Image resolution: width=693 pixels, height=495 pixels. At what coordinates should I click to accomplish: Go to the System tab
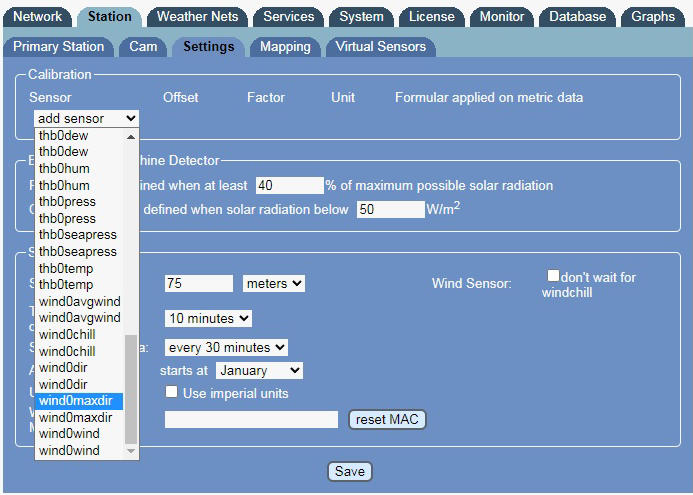pyautogui.click(x=361, y=17)
